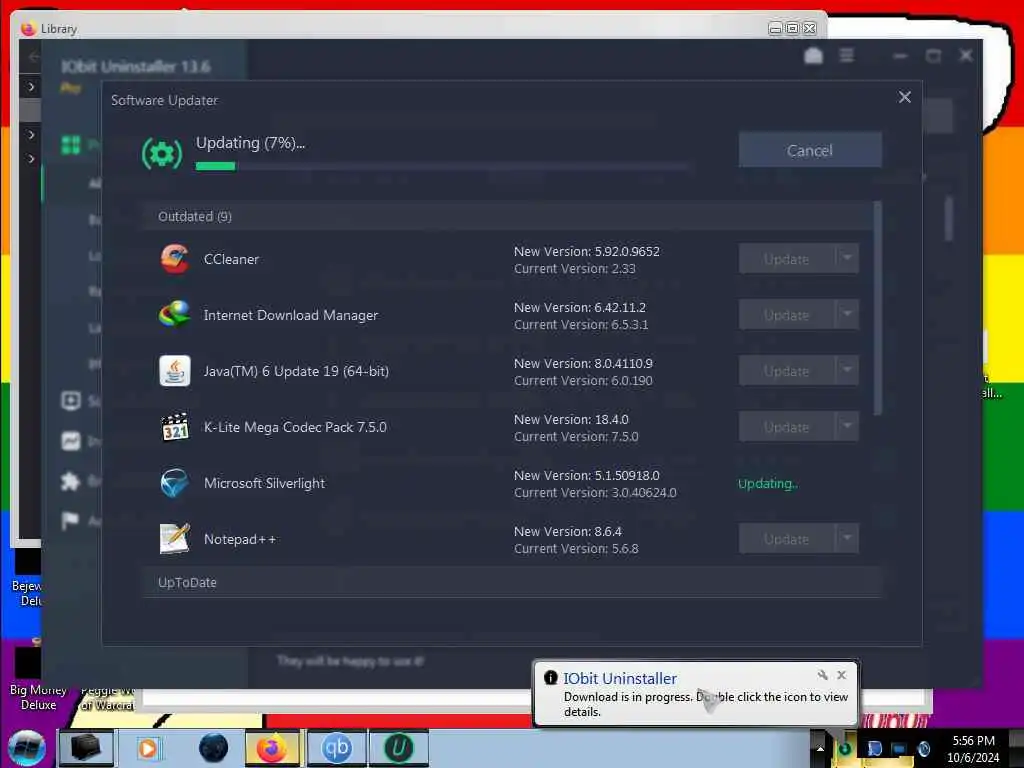The width and height of the screenshot is (1024, 768).
Task: Collapse the Outdated (9) section header
Action: click(507, 216)
